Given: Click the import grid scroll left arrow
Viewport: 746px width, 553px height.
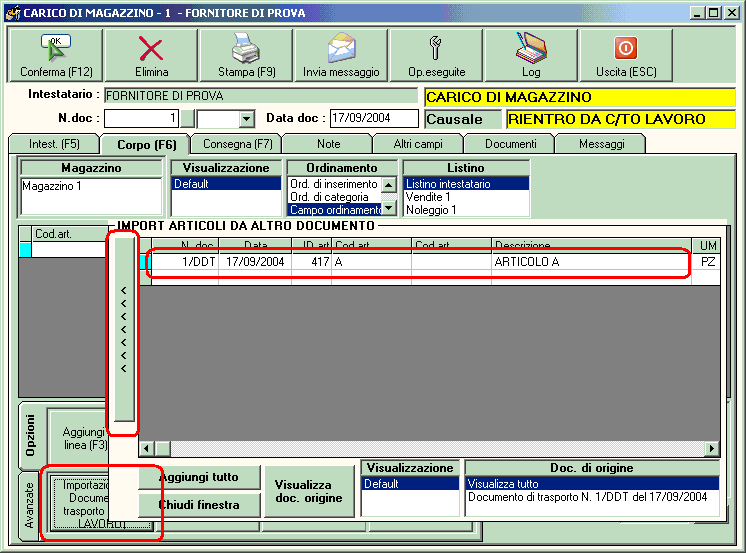Looking at the screenshot, I should (x=147, y=448).
